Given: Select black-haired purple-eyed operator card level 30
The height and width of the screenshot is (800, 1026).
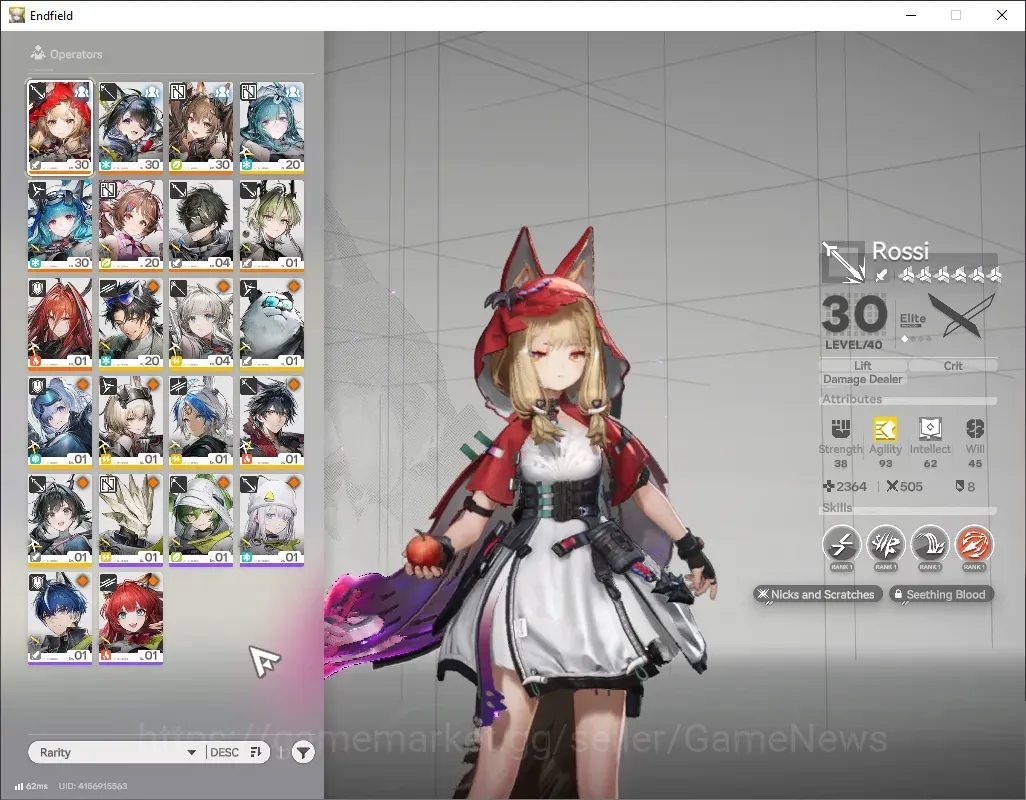Looking at the screenshot, I should click(x=131, y=128).
